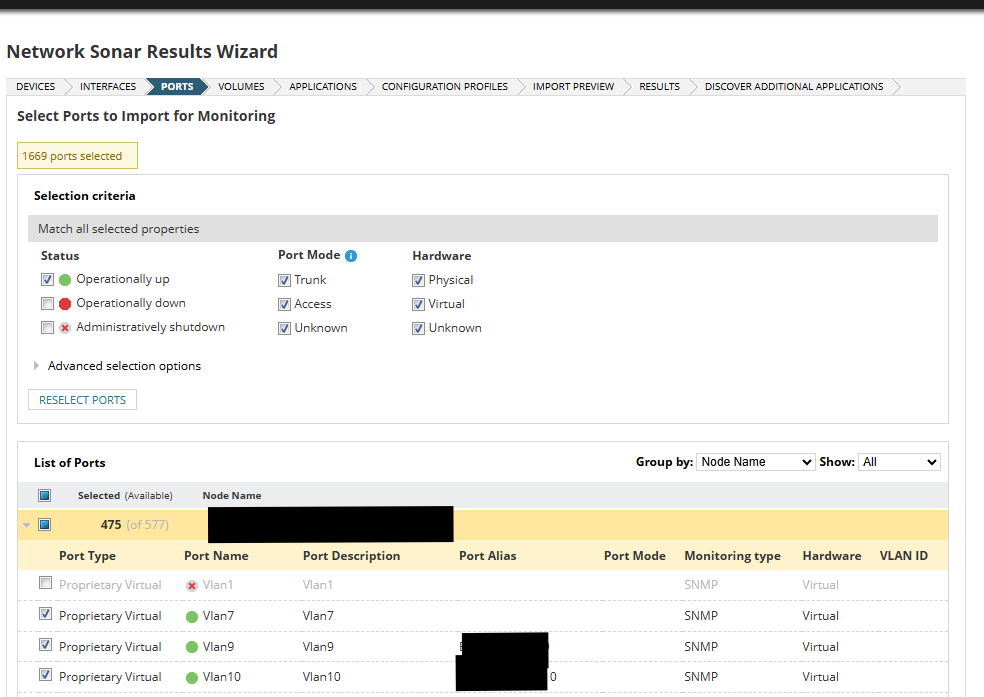Click the green status icon beside Vlan9
The width and height of the screenshot is (984, 697).
190,646
